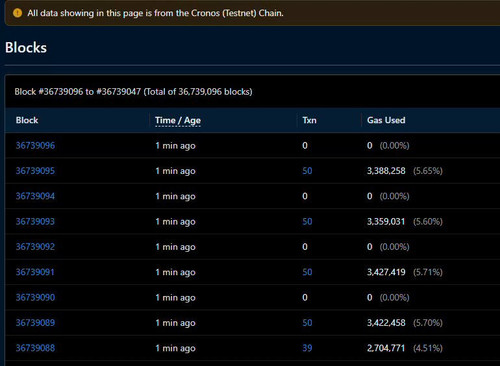Click the Cronos Testnet chain notice text
Screen dimensions: 500x366
[155, 13]
